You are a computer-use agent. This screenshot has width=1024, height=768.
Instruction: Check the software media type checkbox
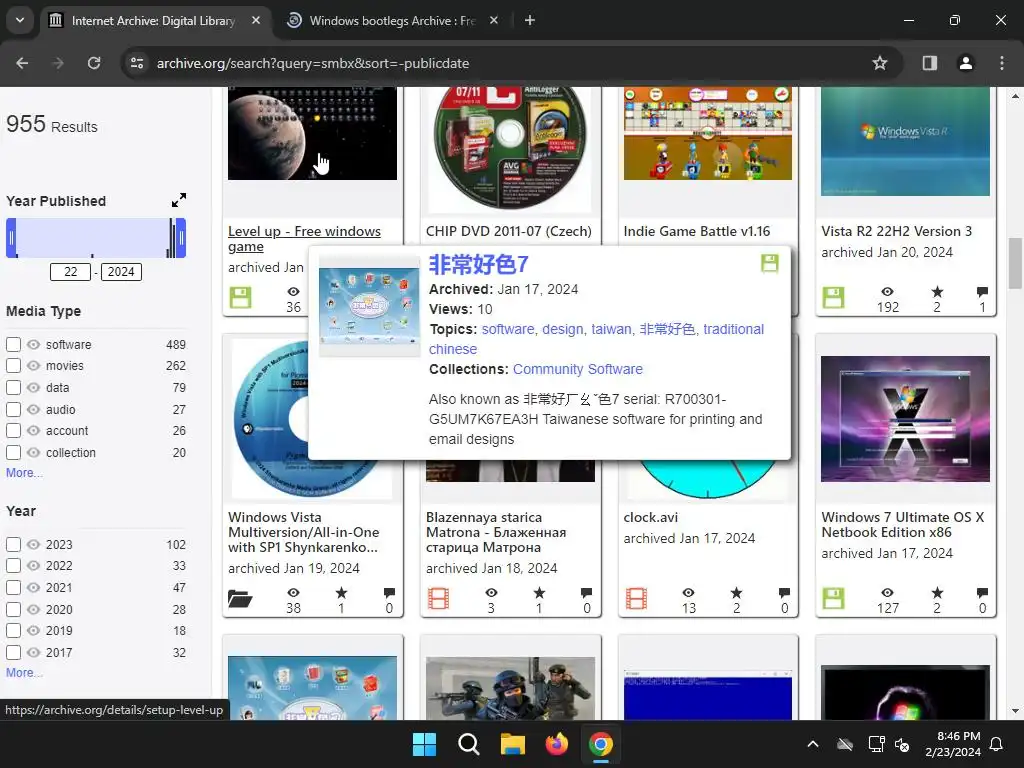[x=13, y=344]
